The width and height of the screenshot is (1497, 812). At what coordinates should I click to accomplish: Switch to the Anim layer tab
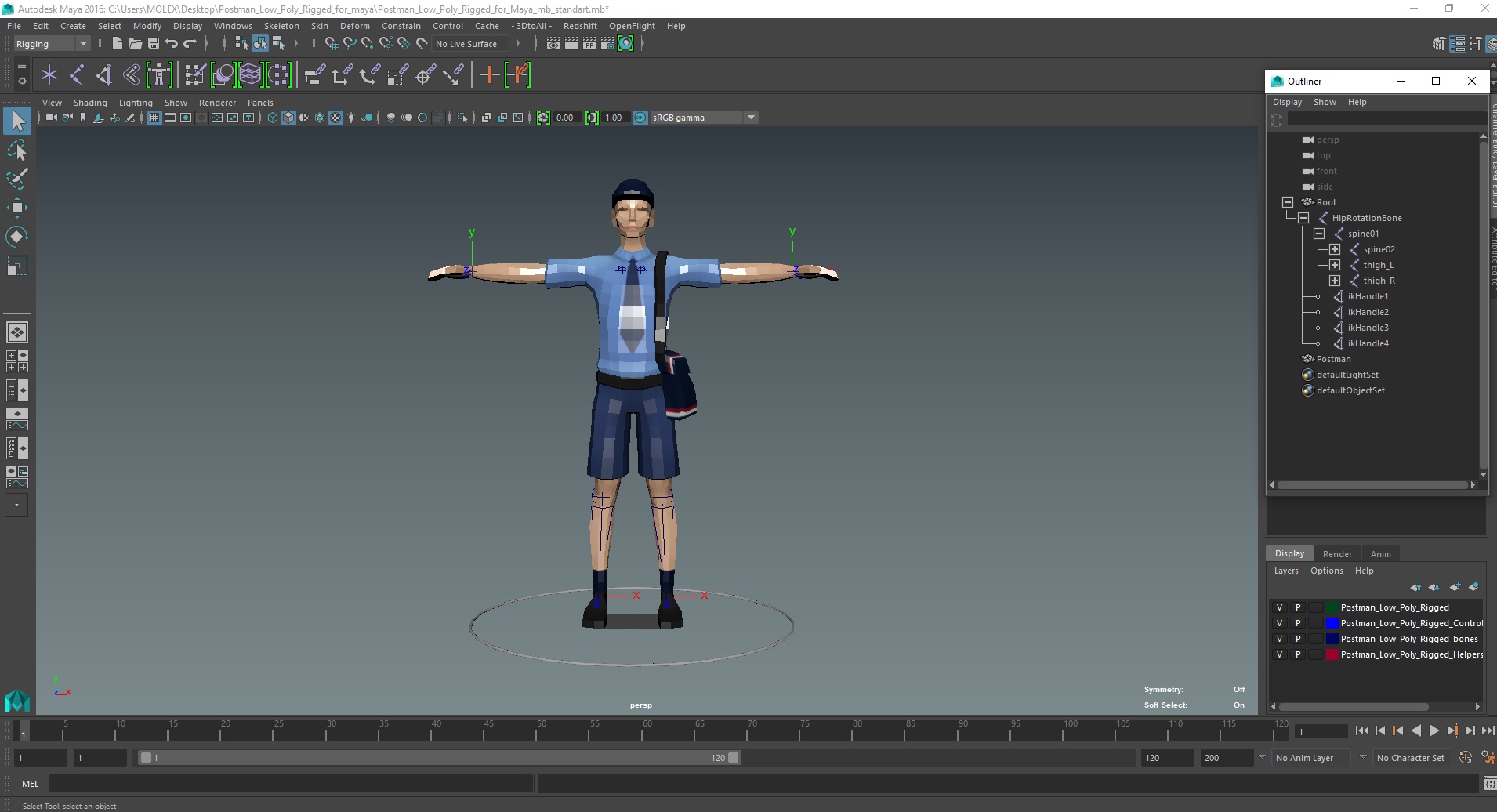tap(1380, 554)
